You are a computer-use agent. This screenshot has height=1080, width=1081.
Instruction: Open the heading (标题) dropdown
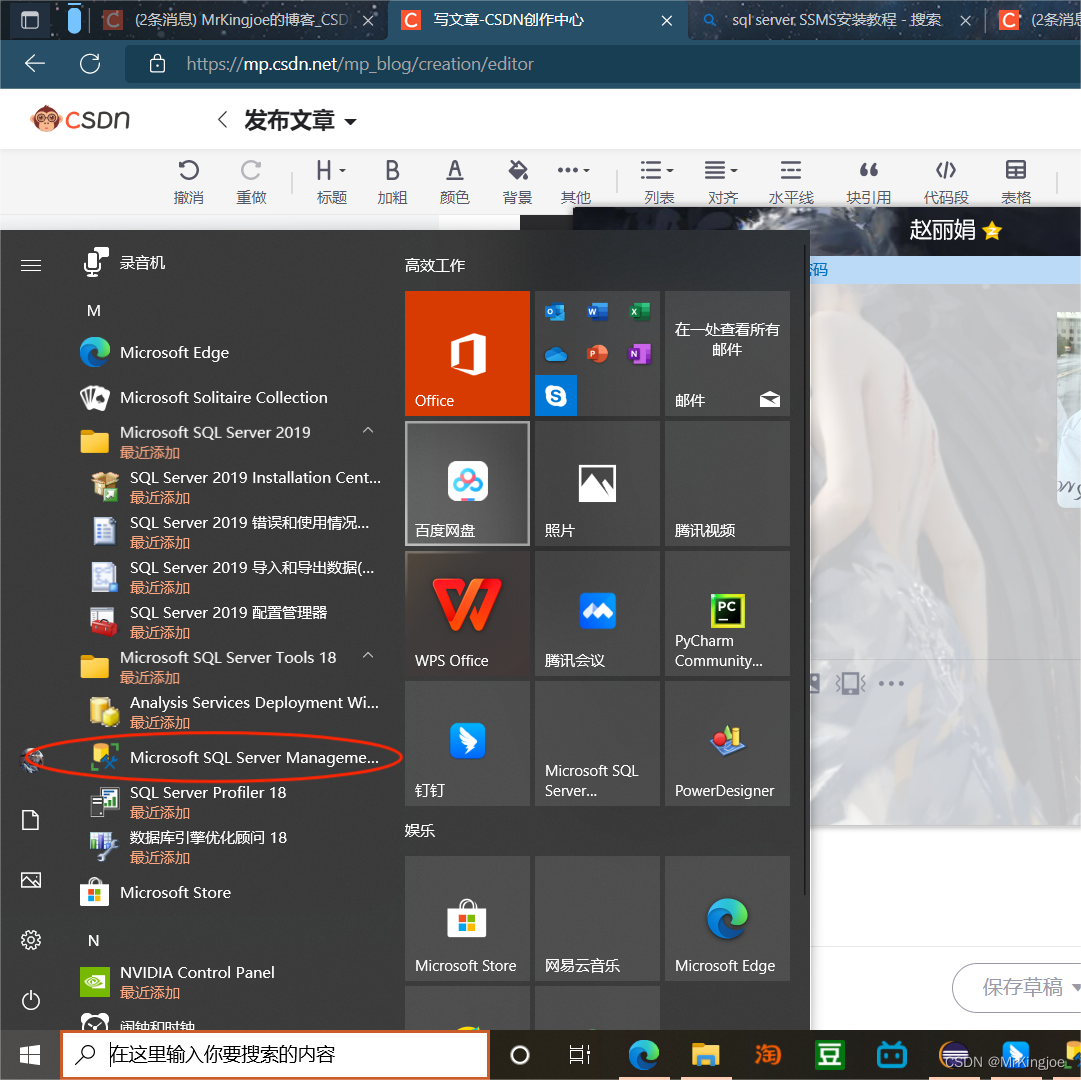[331, 181]
